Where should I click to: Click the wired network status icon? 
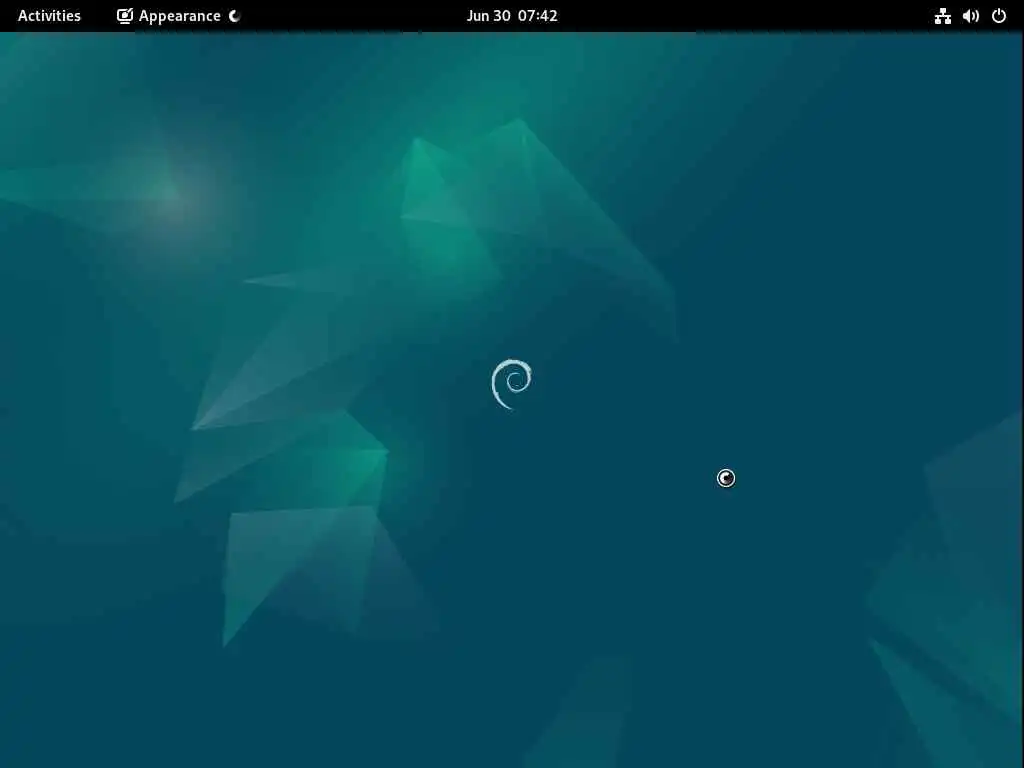(x=942, y=16)
